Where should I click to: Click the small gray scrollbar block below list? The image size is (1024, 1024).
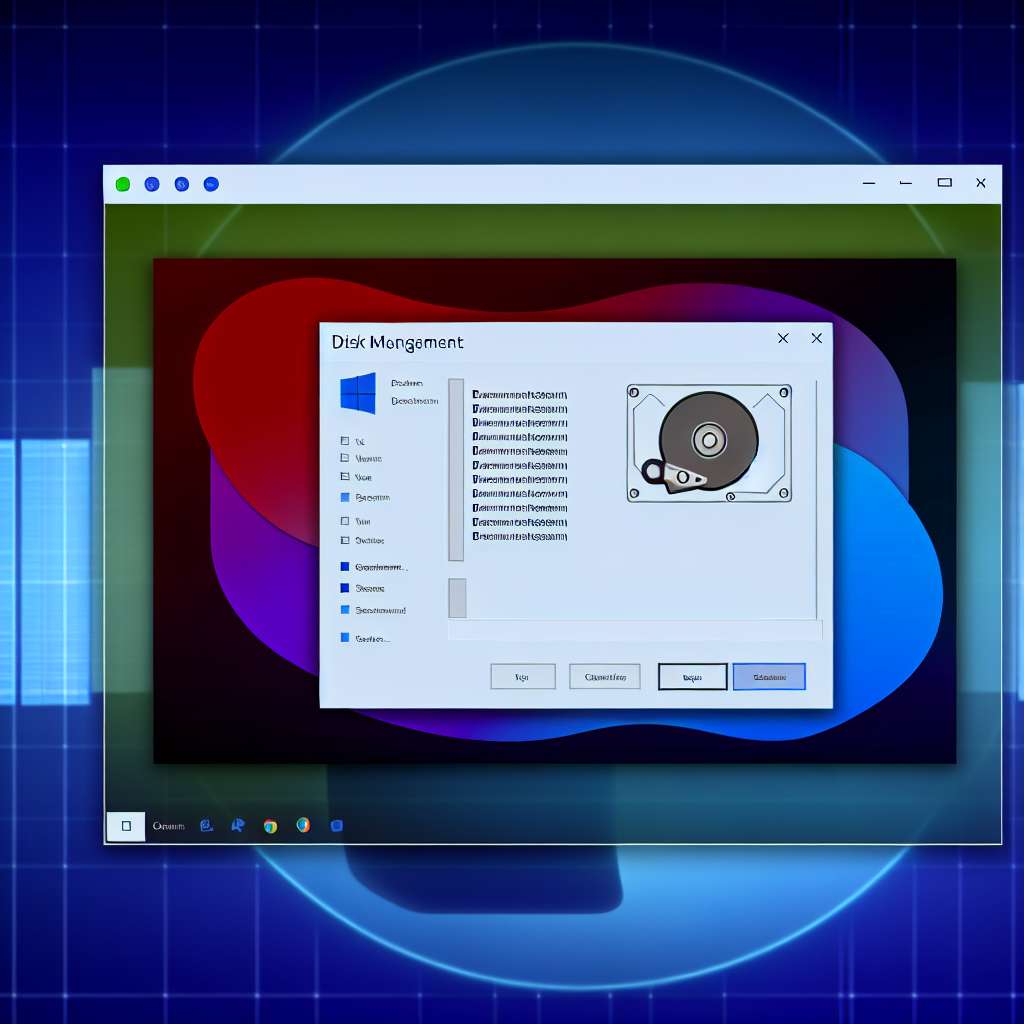[457, 598]
